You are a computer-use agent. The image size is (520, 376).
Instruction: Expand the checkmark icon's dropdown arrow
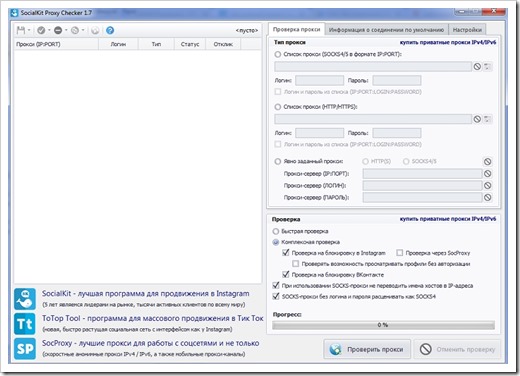tap(49, 30)
